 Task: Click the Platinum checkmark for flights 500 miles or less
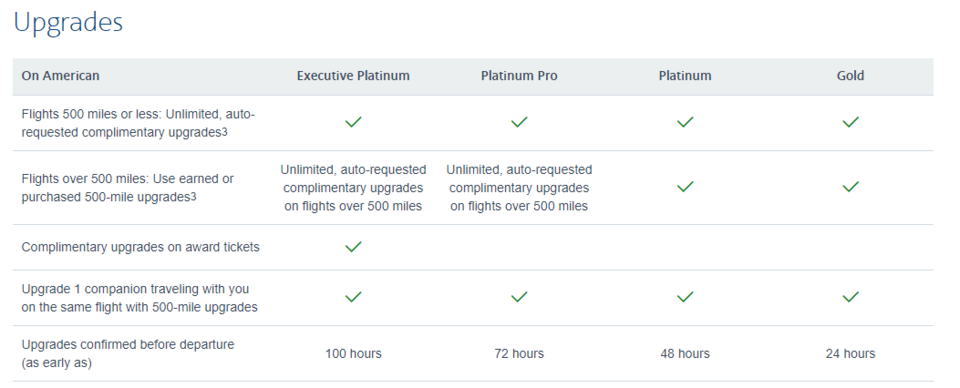[685, 122]
